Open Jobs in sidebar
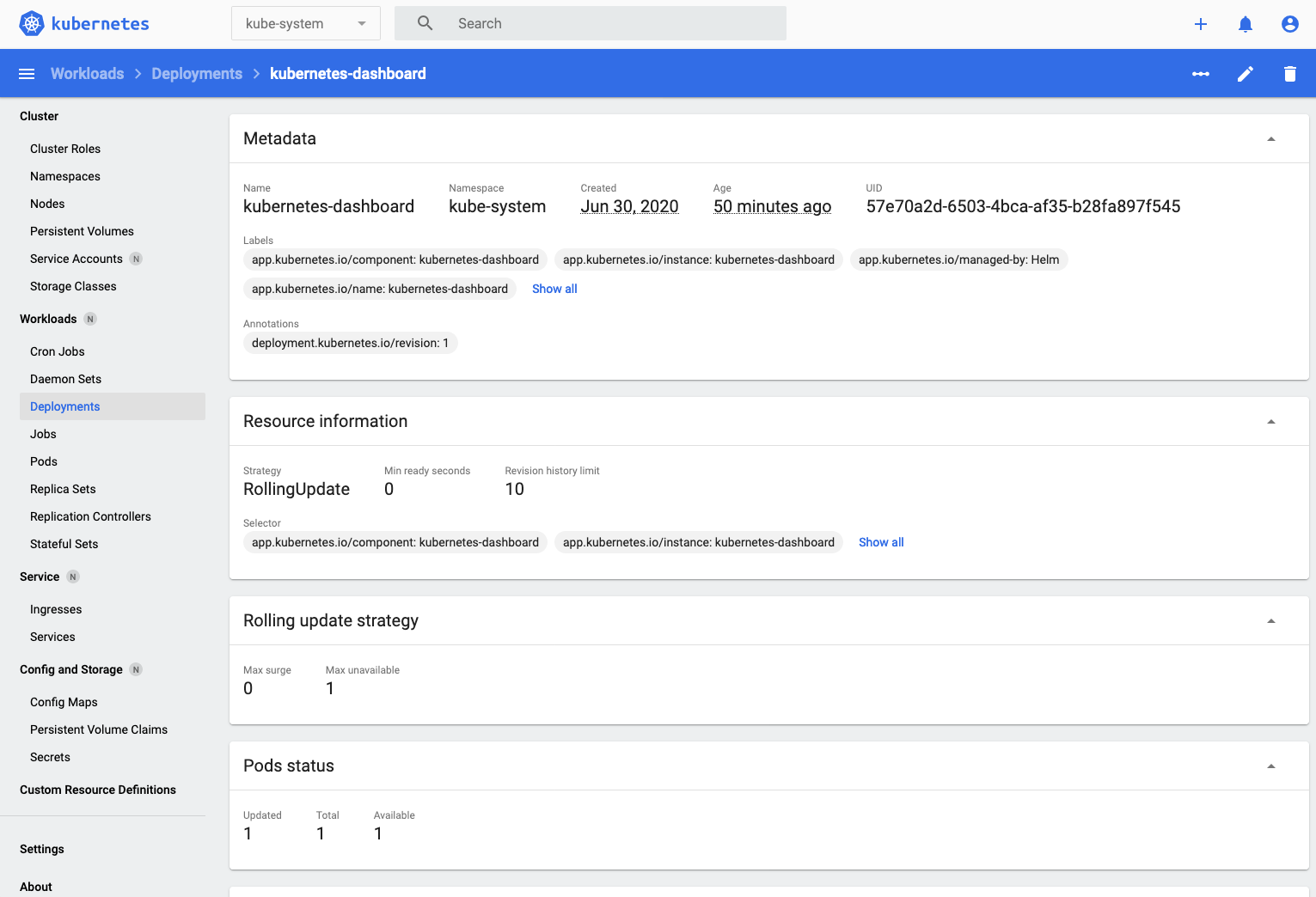This screenshot has width=1316, height=897. click(x=43, y=434)
